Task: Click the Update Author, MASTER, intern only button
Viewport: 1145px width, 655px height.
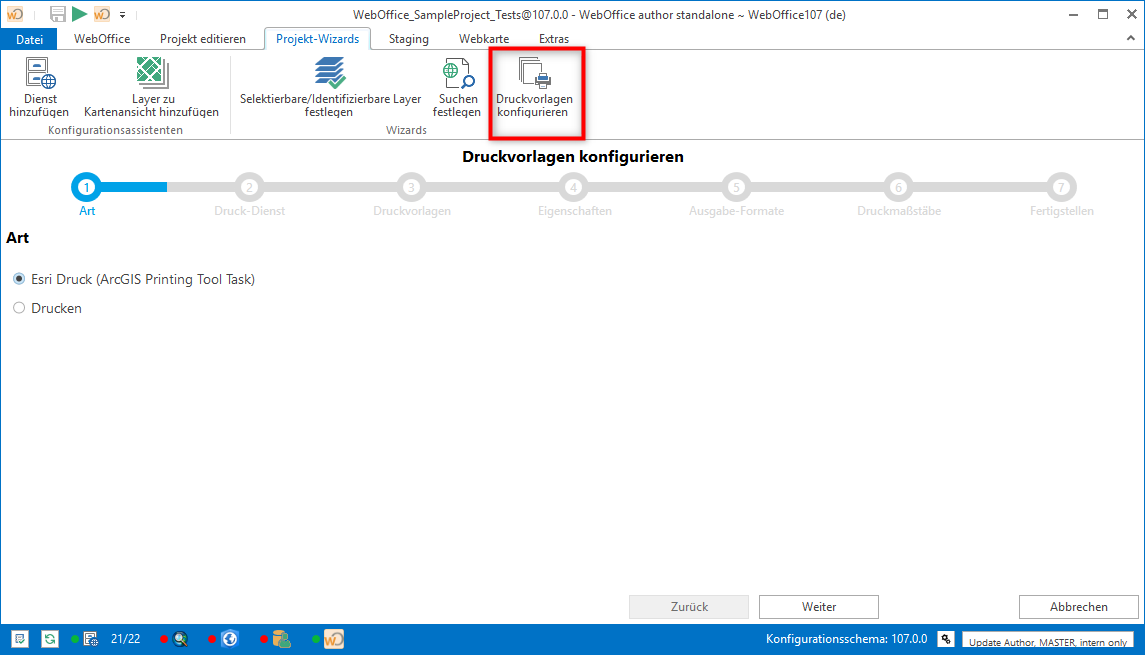Action: [x=1048, y=641]
